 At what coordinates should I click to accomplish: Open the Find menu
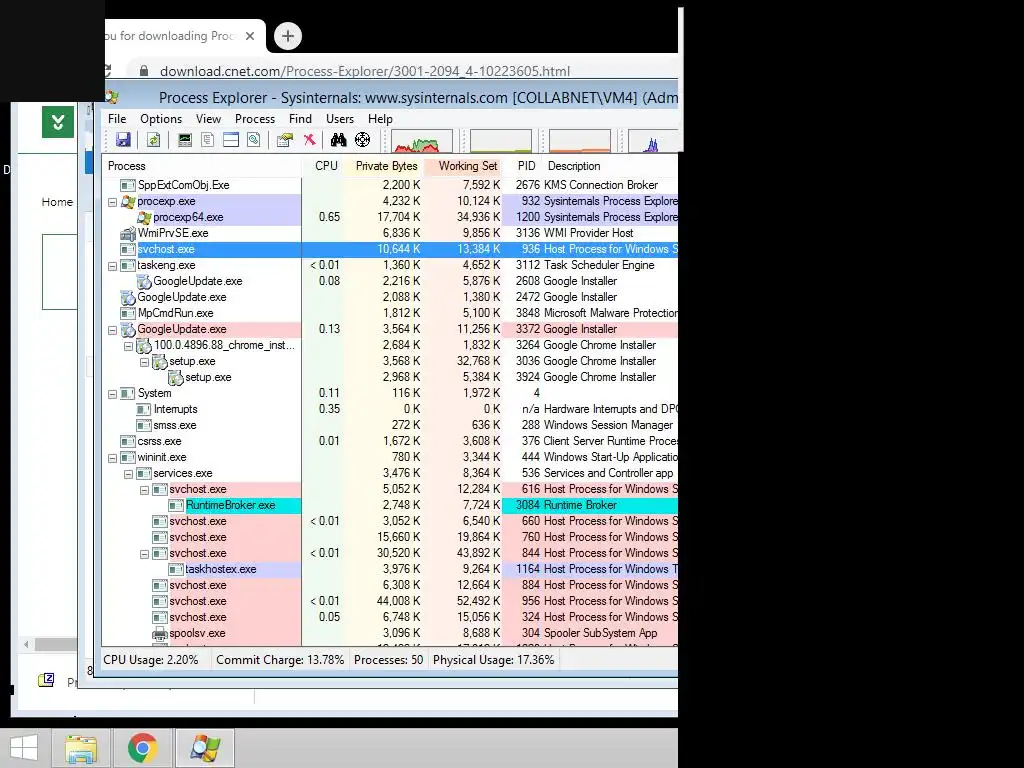(x=300, y=119)
